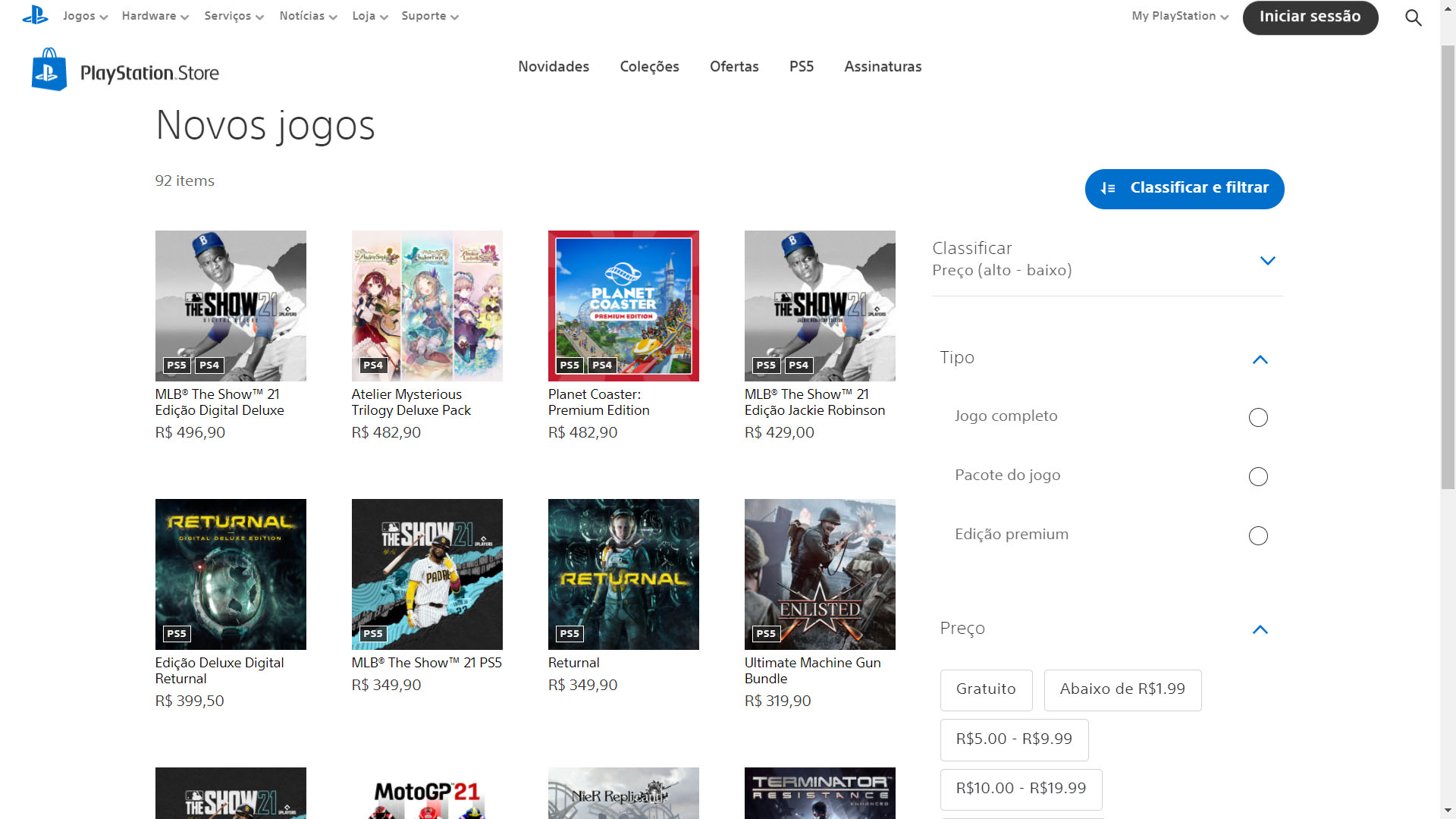Click the scrollbar down arrow
Screen dimensions: 1456x819
point(1448,811)
